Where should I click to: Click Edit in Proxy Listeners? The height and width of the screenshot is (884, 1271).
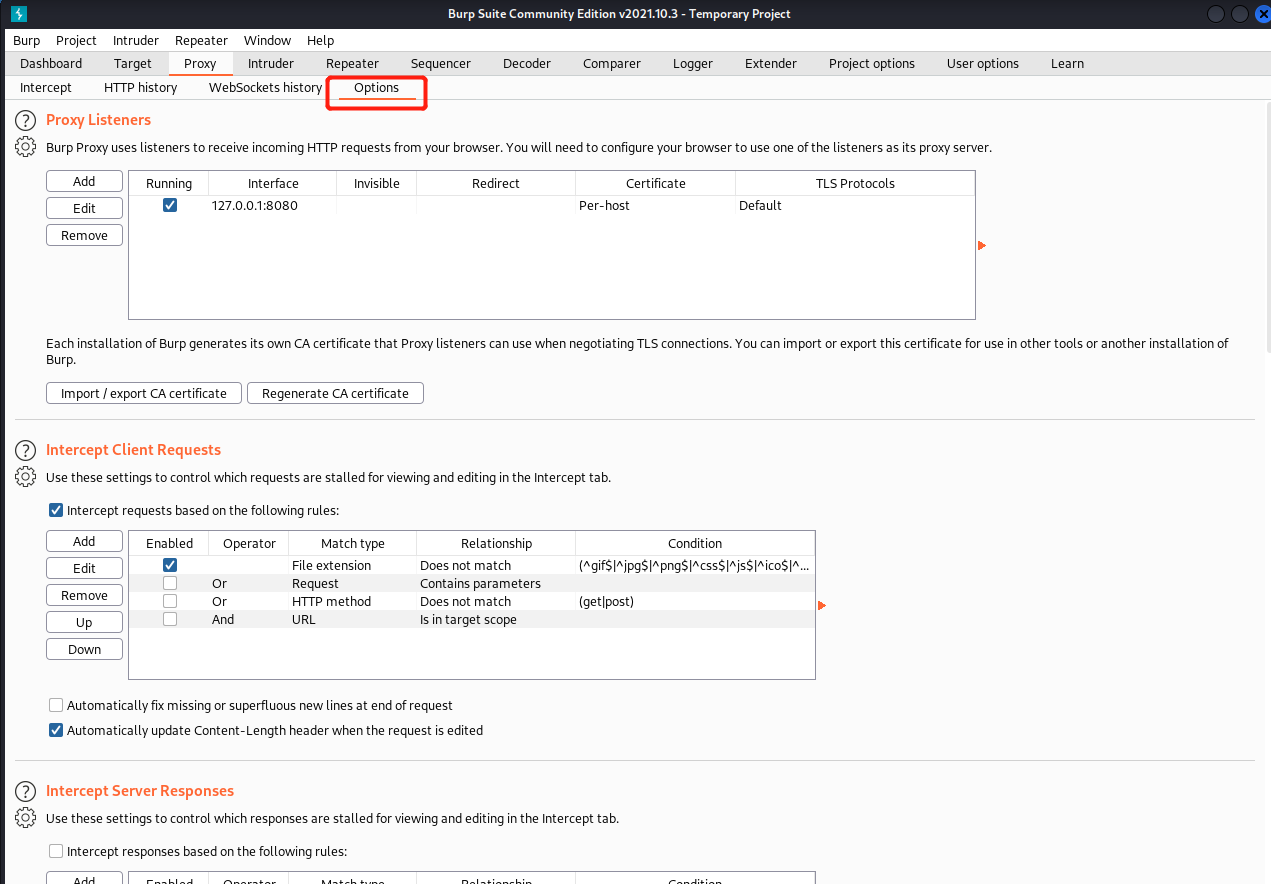[x=85, y=208]
